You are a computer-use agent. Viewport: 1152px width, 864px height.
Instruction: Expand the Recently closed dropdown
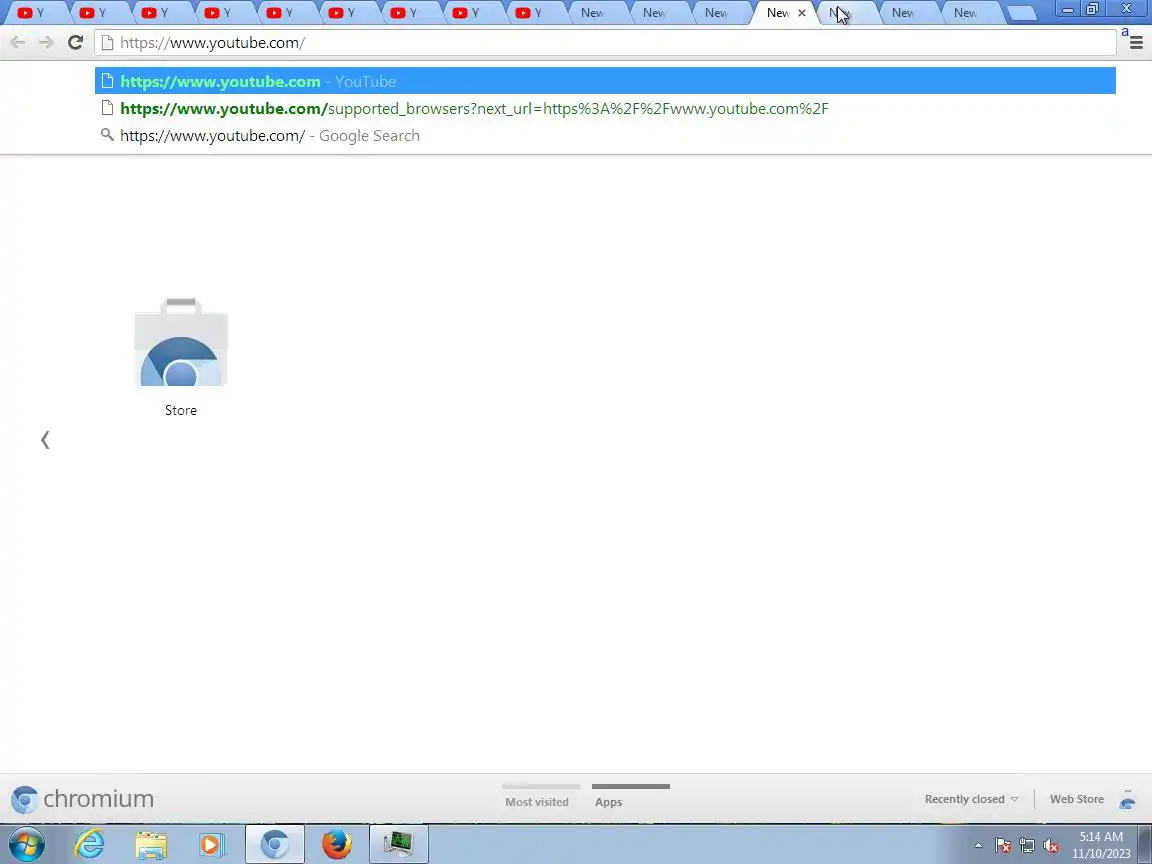click(x=971, y=799)
